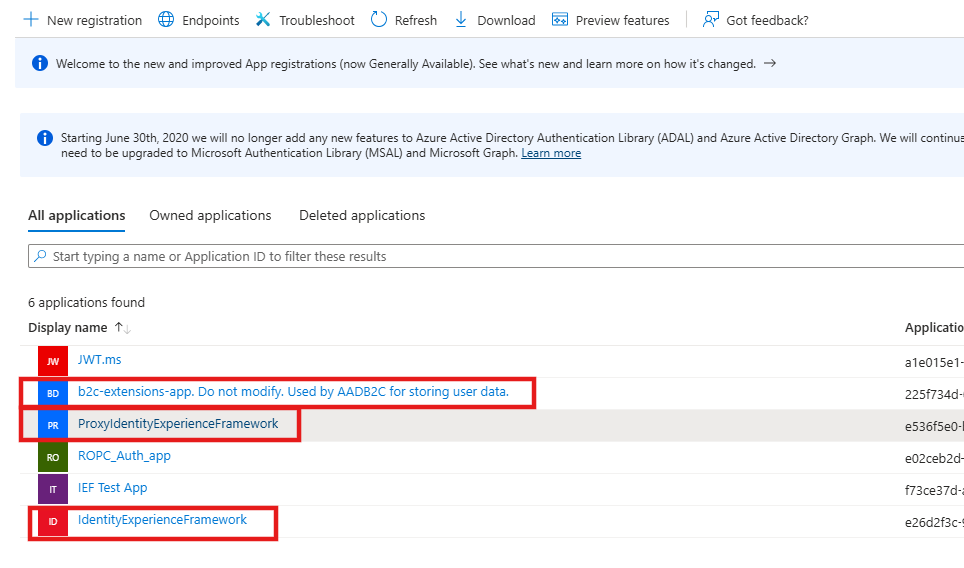964x568 pixels.
Task: Click the welcome banner message text
Action: pos(406,63)
